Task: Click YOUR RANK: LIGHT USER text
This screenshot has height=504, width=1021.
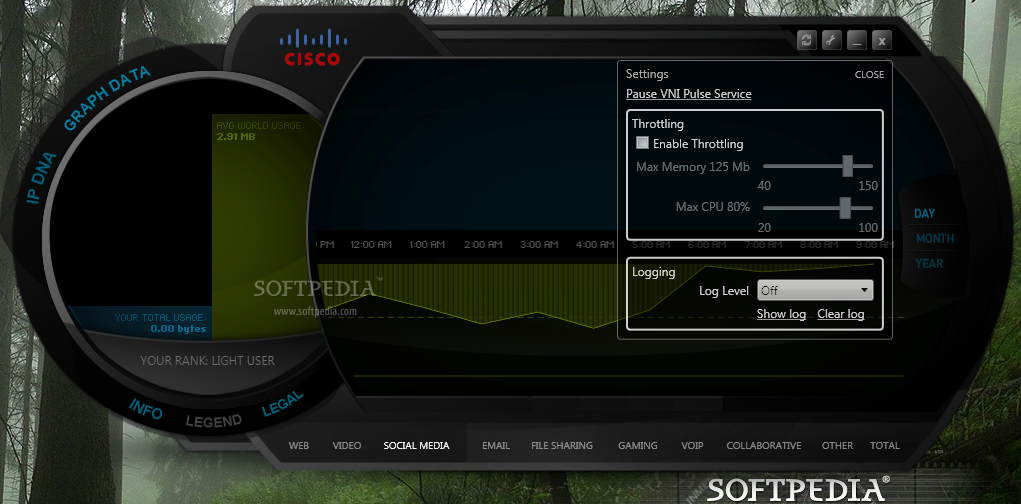Action: [207, 360]
